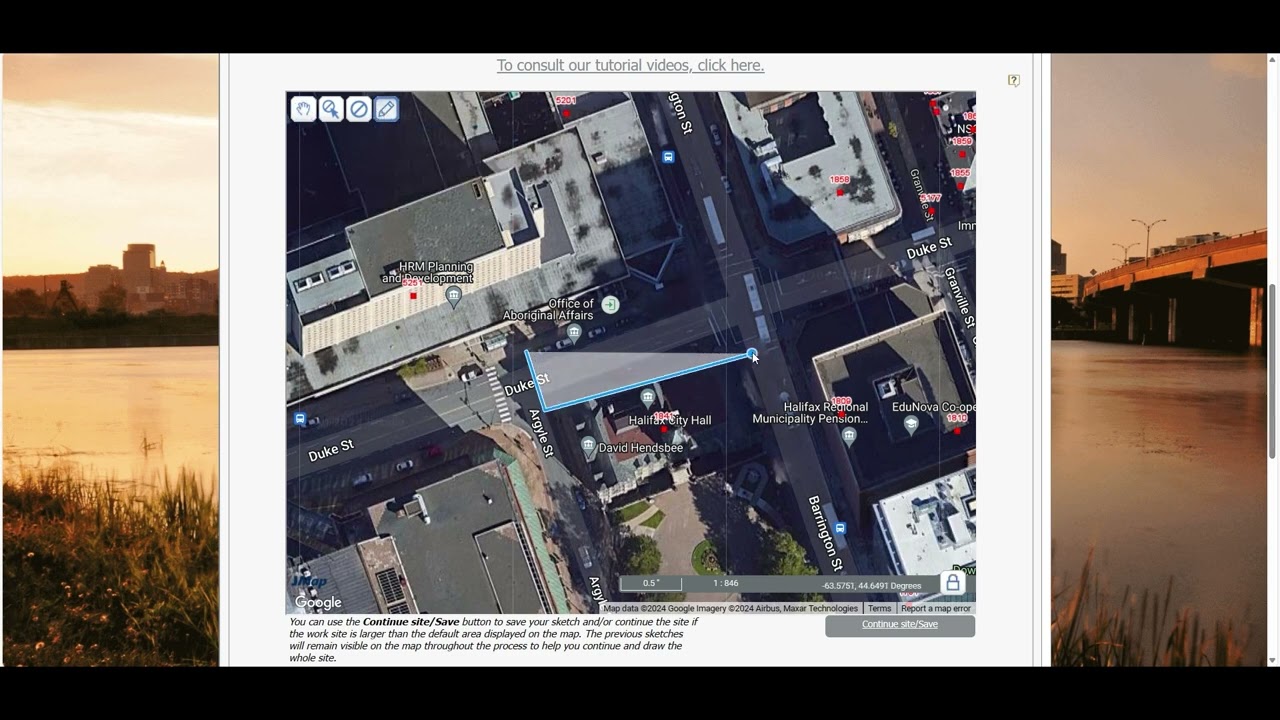Click the Google logo on map

[318, 602]
